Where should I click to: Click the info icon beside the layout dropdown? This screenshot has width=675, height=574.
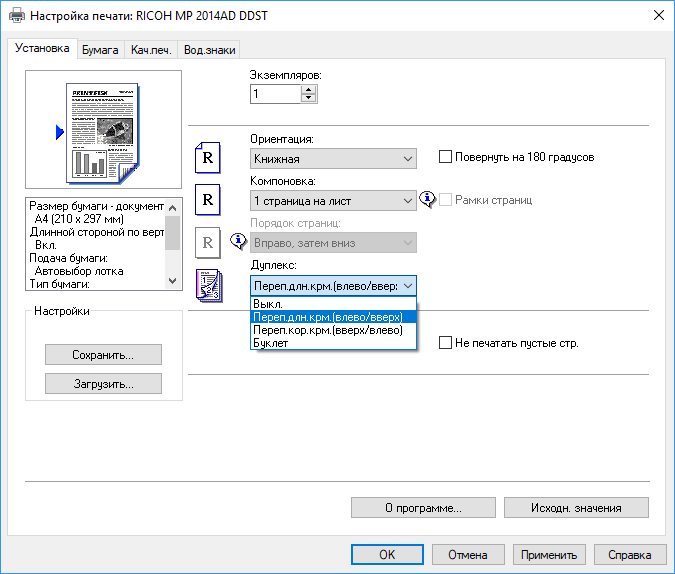click(x=428, y=199)
